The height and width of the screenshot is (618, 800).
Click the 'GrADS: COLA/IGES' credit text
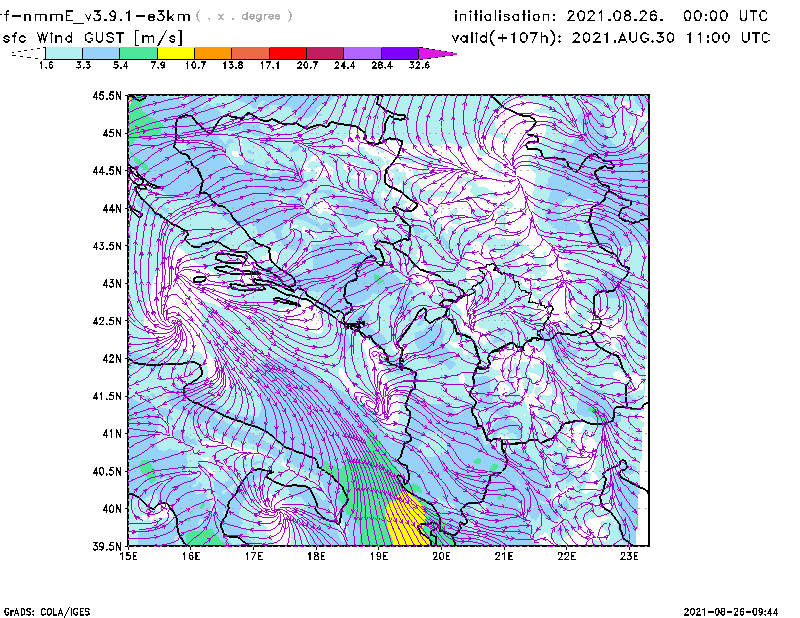pos(47,612)
